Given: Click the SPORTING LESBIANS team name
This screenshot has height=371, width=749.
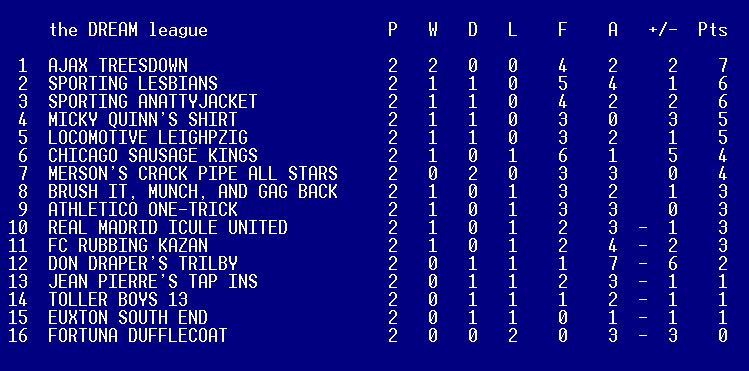Looking at the screenshot, I should tap(133, 84).
